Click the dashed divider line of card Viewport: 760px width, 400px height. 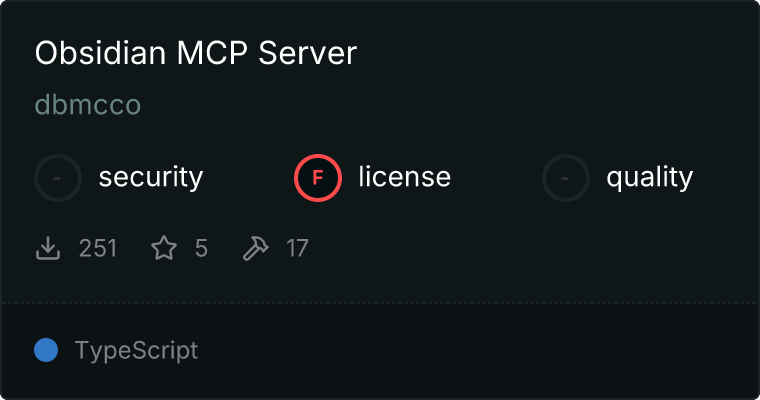click(x=380, y=303)
